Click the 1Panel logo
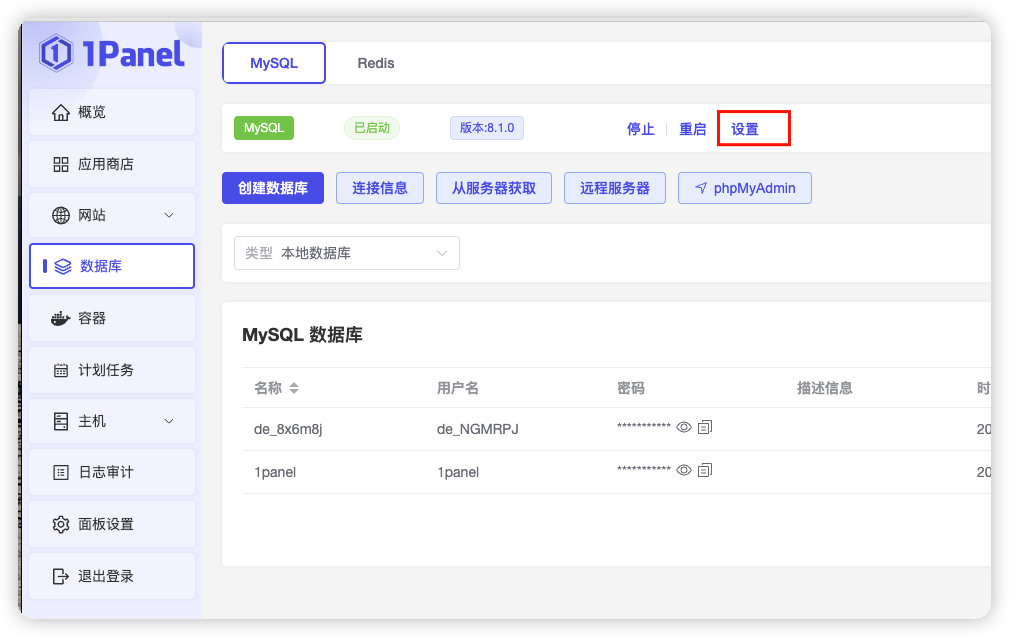 [112, 53]
